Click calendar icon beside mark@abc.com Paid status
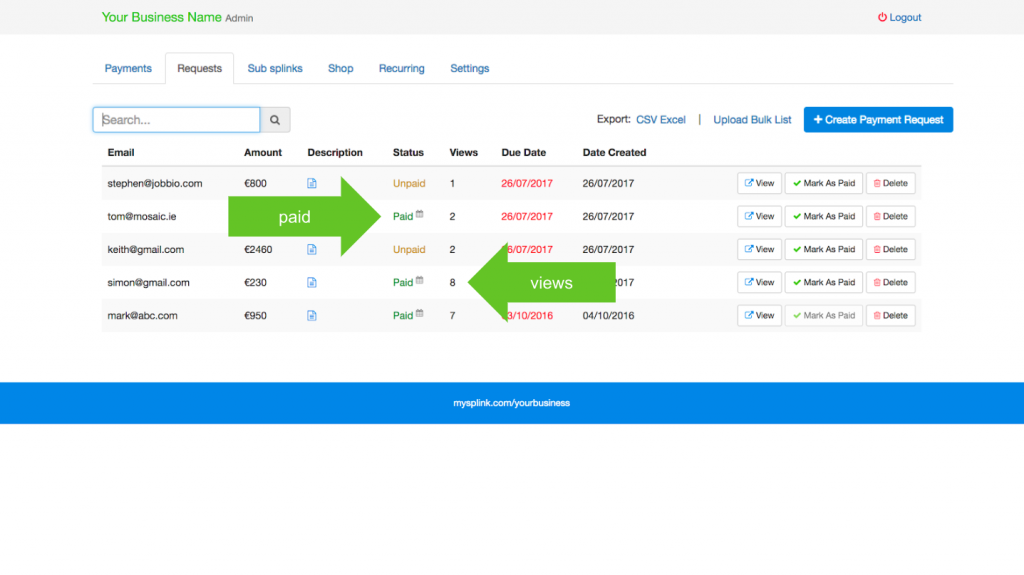 tap(420, 314)
